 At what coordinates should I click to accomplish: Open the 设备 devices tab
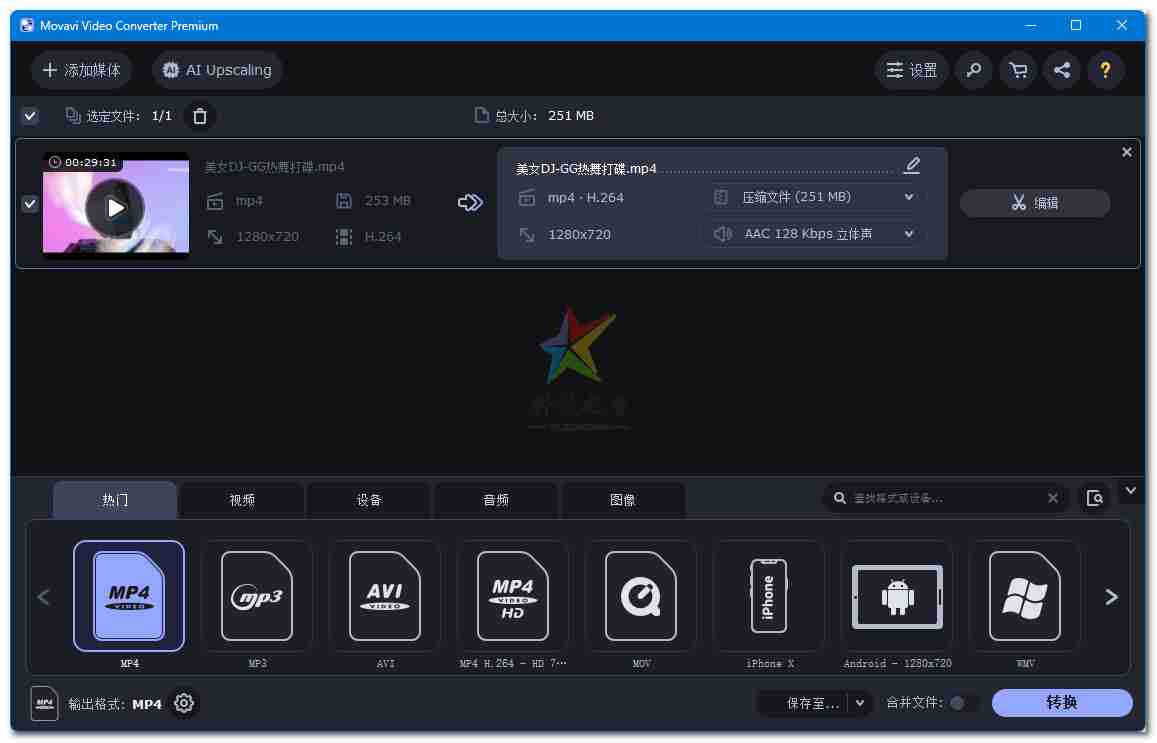(369, 500)
